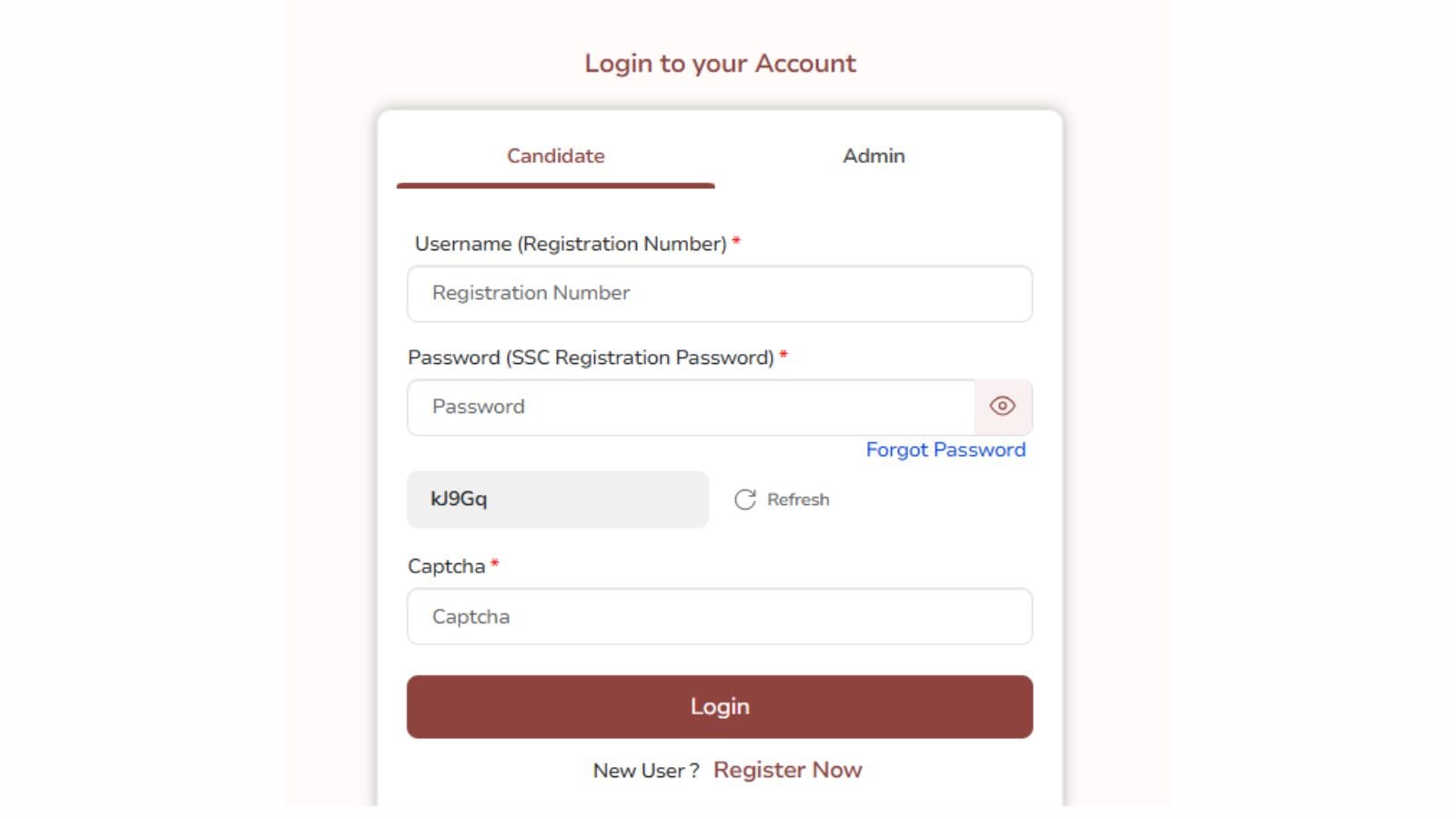This screenshot has width=1456, height=819.
Task: Select the Candidate tab
Action: (x=555, y=156)
